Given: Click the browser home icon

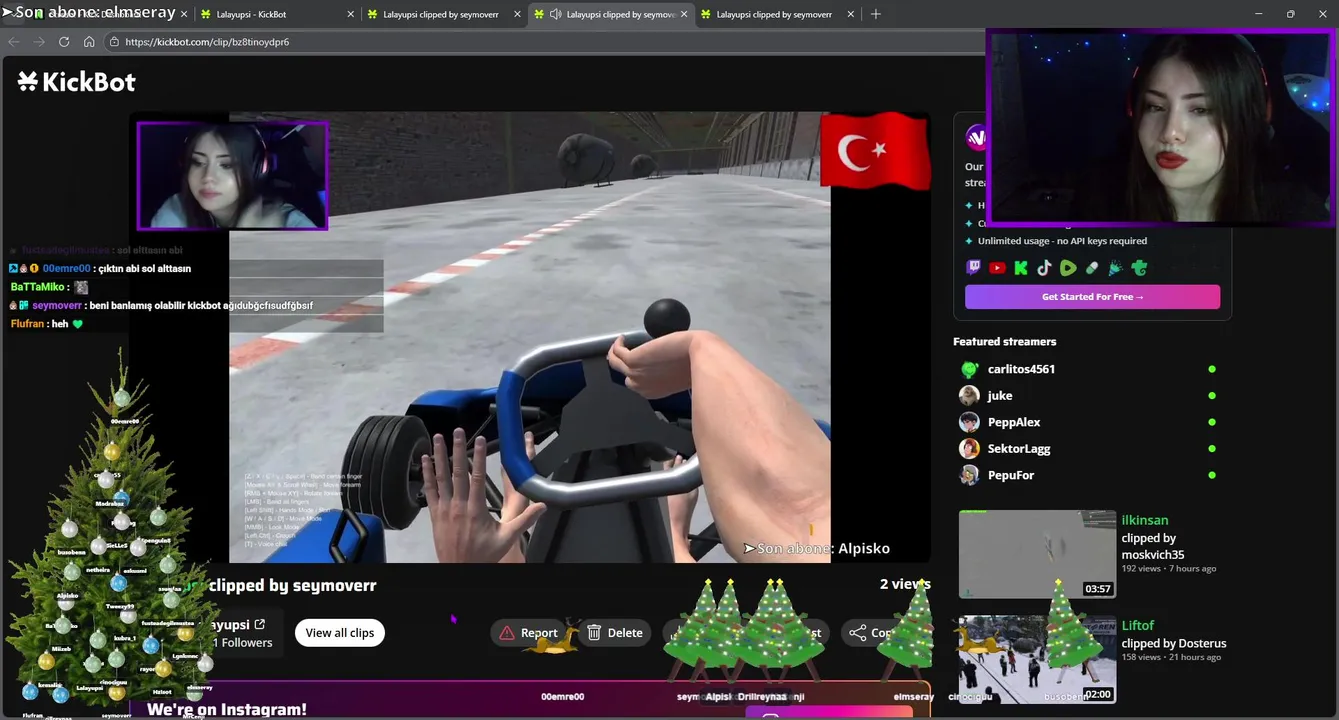Looking at the screenshot, I should 89,42.
